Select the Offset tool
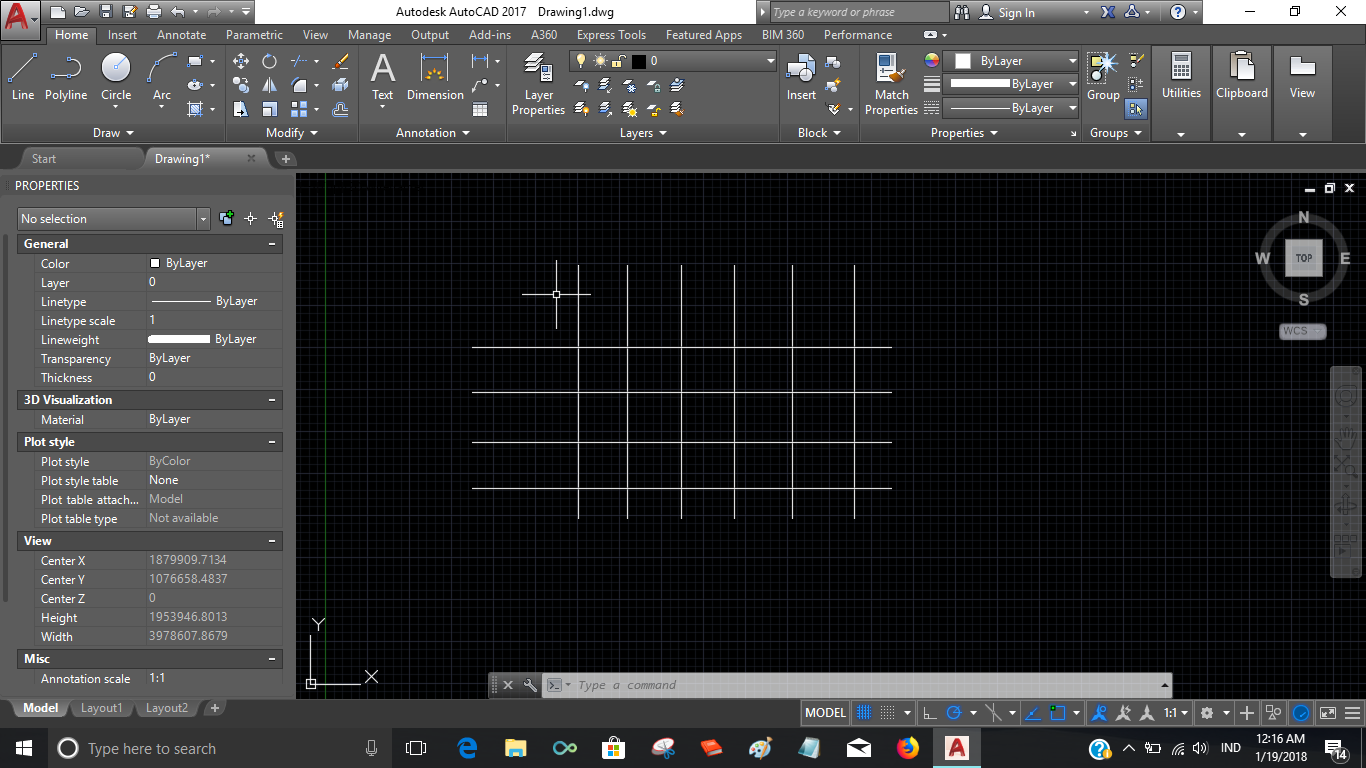Viewport: 1366px width, 768px height. [340, 109]
